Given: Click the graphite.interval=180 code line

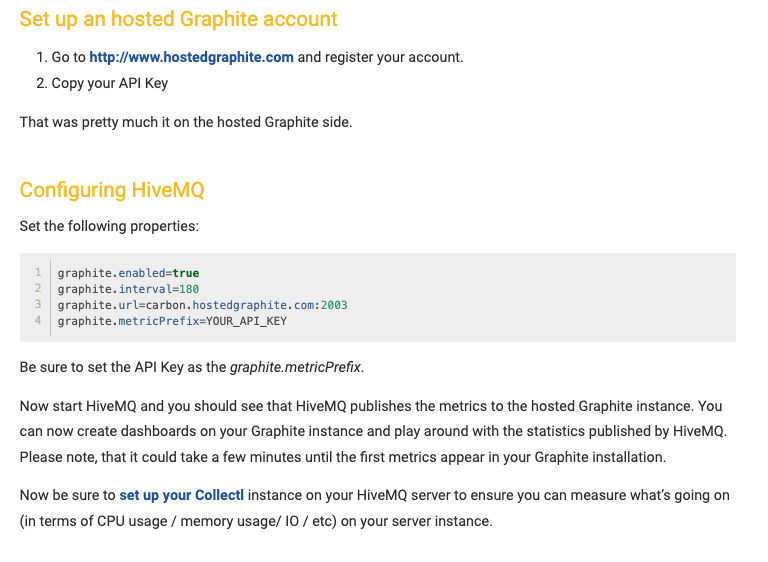Looking at the screenshot, I should [128, 289].
